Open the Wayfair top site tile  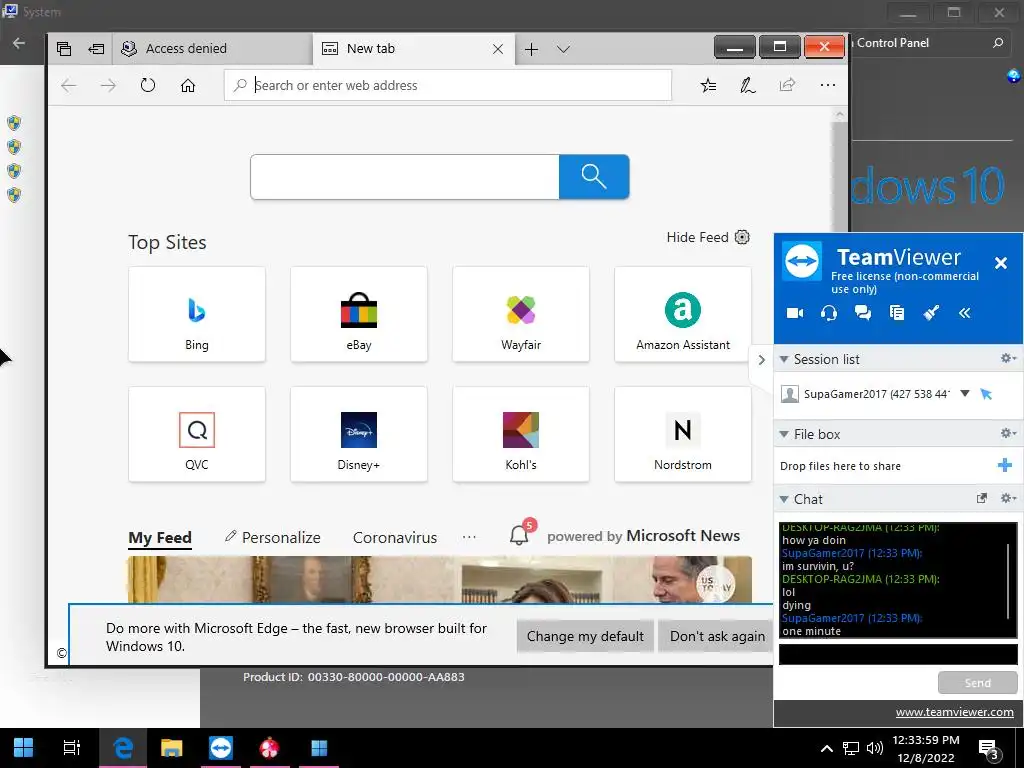(521, 314)
